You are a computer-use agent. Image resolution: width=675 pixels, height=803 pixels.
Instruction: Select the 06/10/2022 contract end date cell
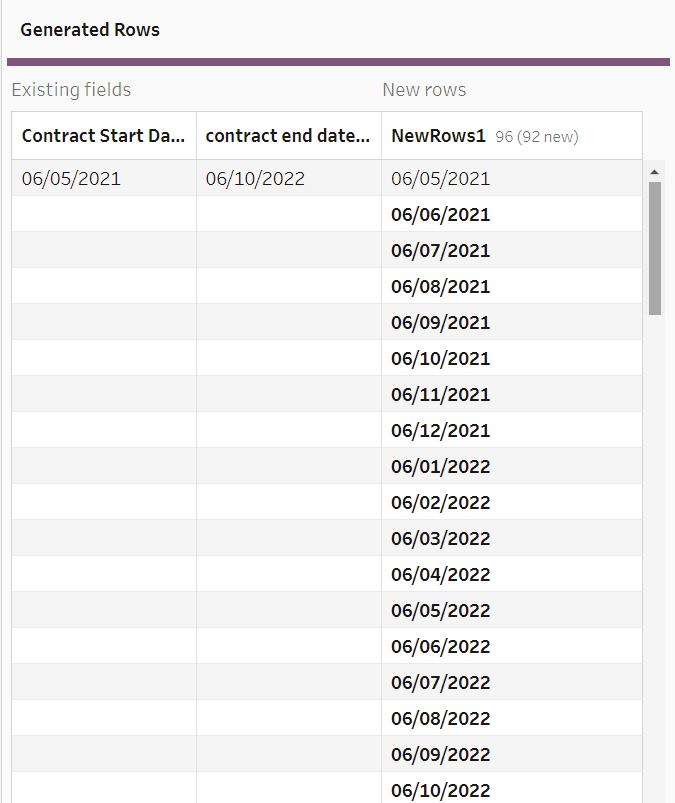point(255,179)
